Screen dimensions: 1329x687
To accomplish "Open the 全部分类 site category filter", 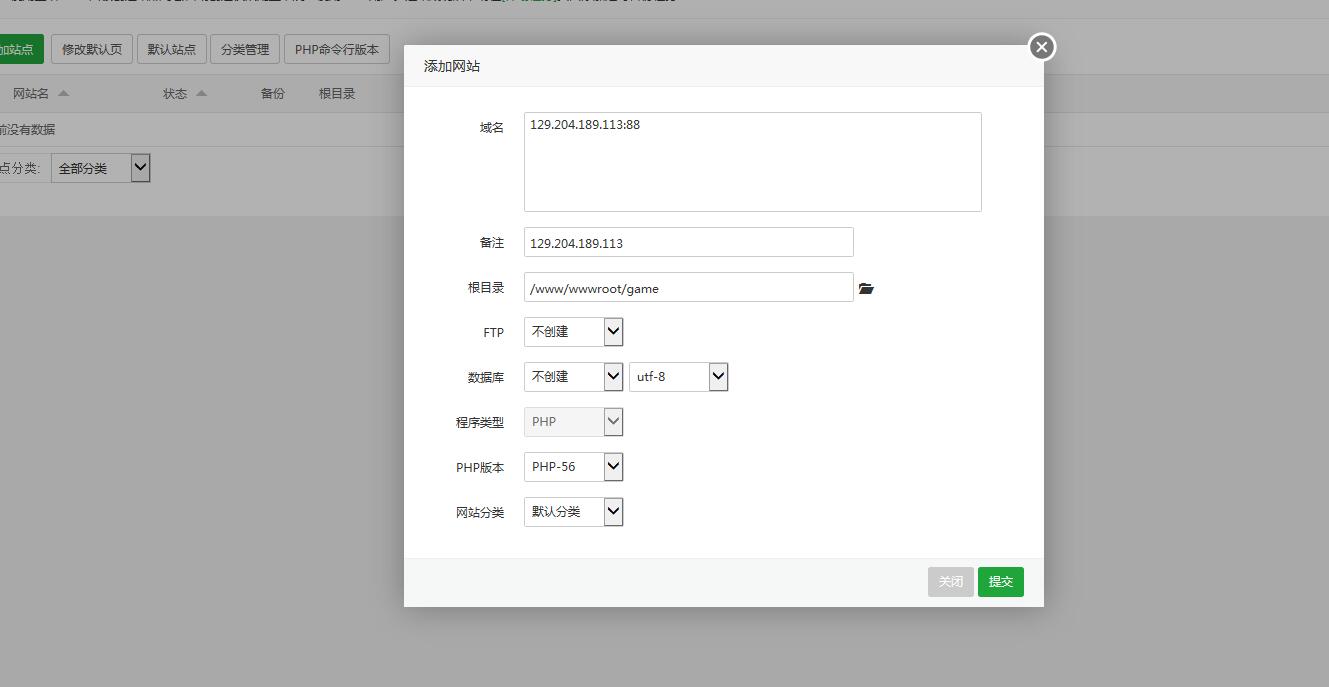I will 102,168.
